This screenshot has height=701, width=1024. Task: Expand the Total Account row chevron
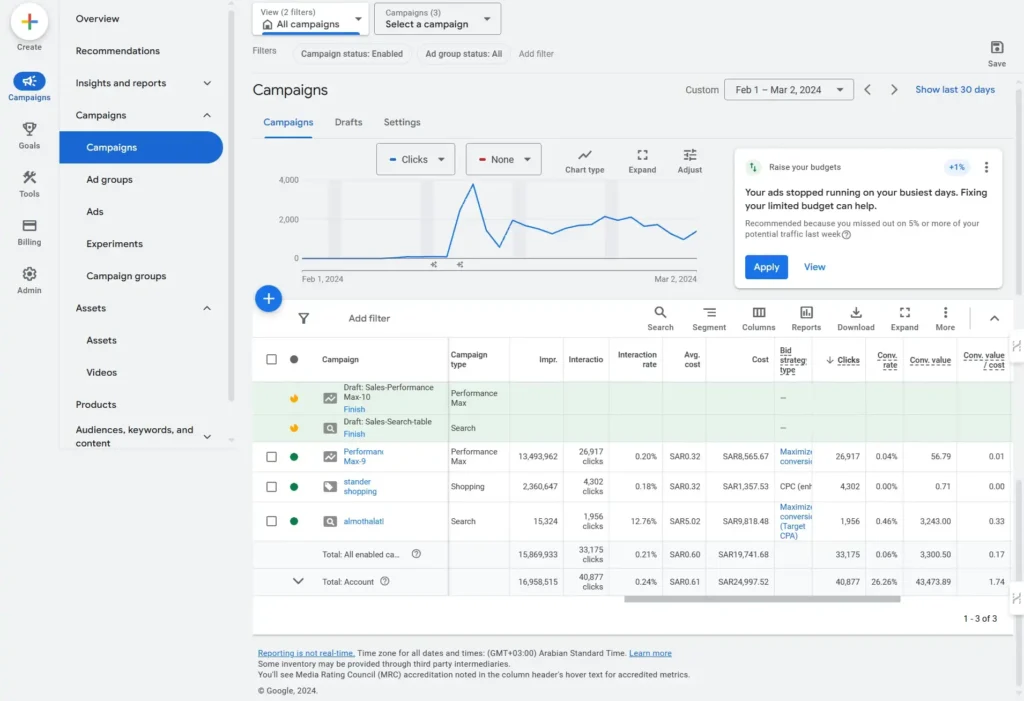coord(298,581)
